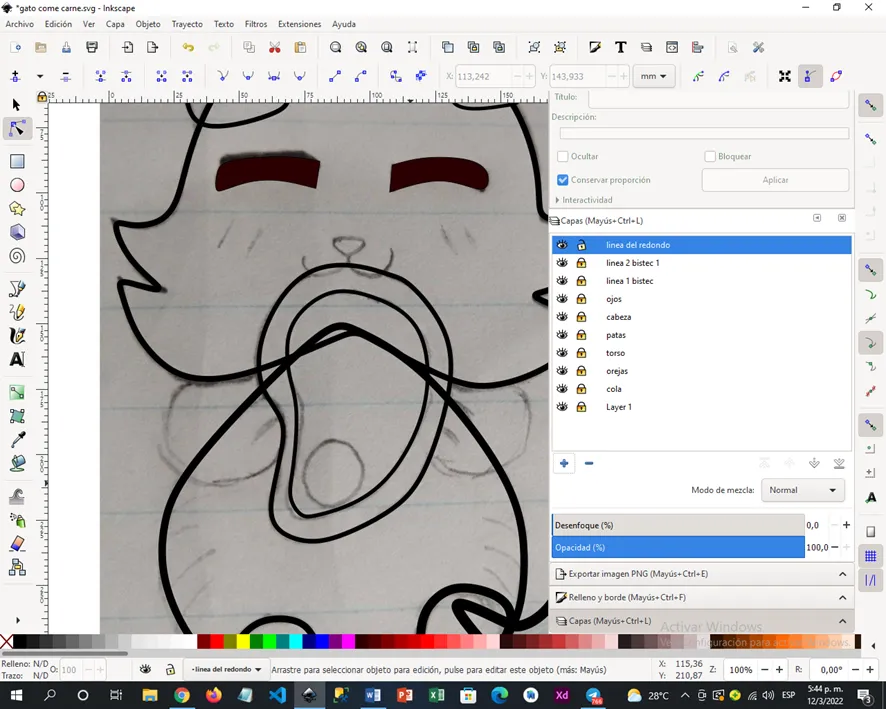886x709 pixels.
Task: Unlock the 'patas' layer lock icon
Action: point(581,335)
